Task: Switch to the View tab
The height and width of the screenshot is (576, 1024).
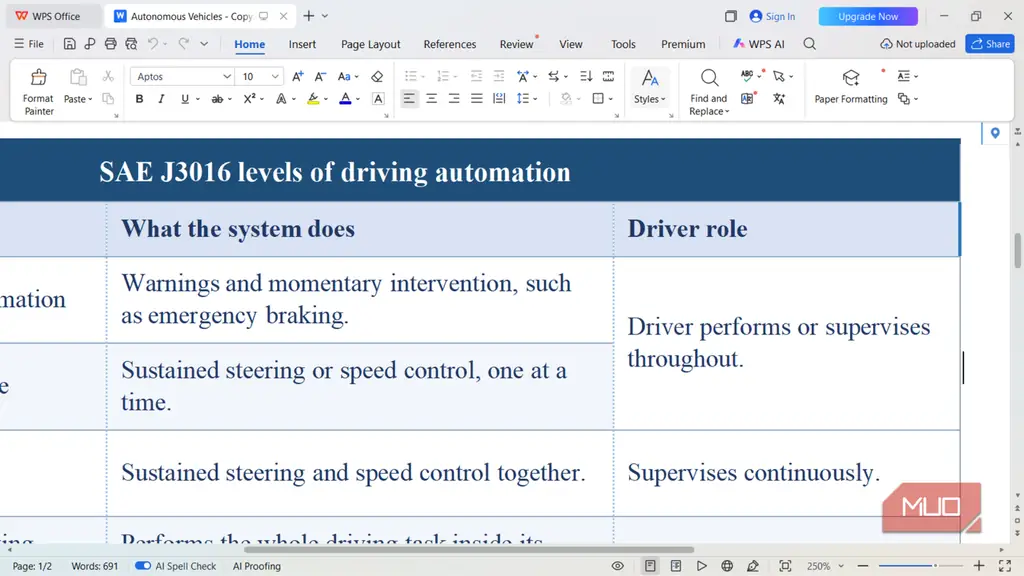Action: (x=571, y=44)
